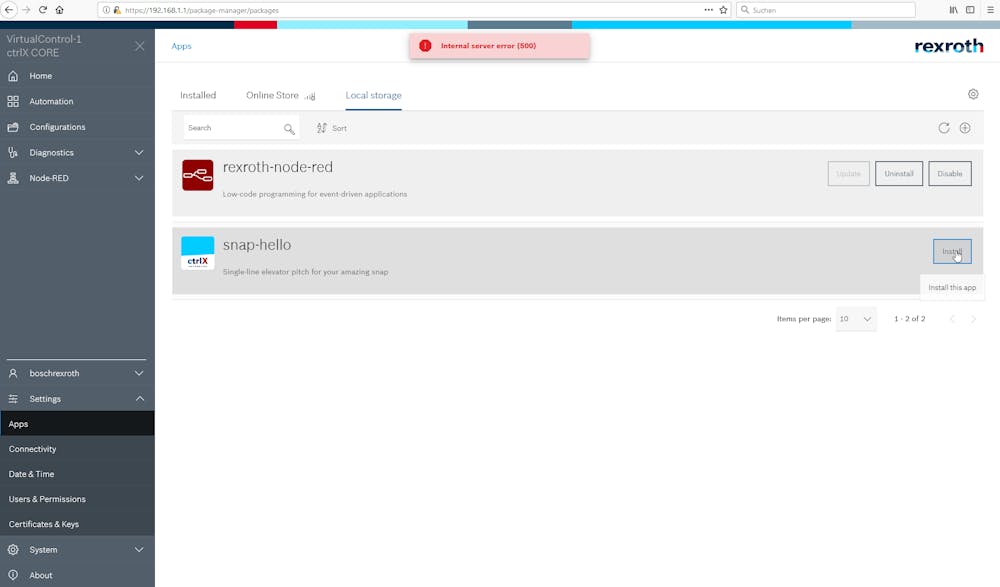This screenshot has height=587, width=1000.
Task: Switch to the Installed tab
Action: [198, 95]
